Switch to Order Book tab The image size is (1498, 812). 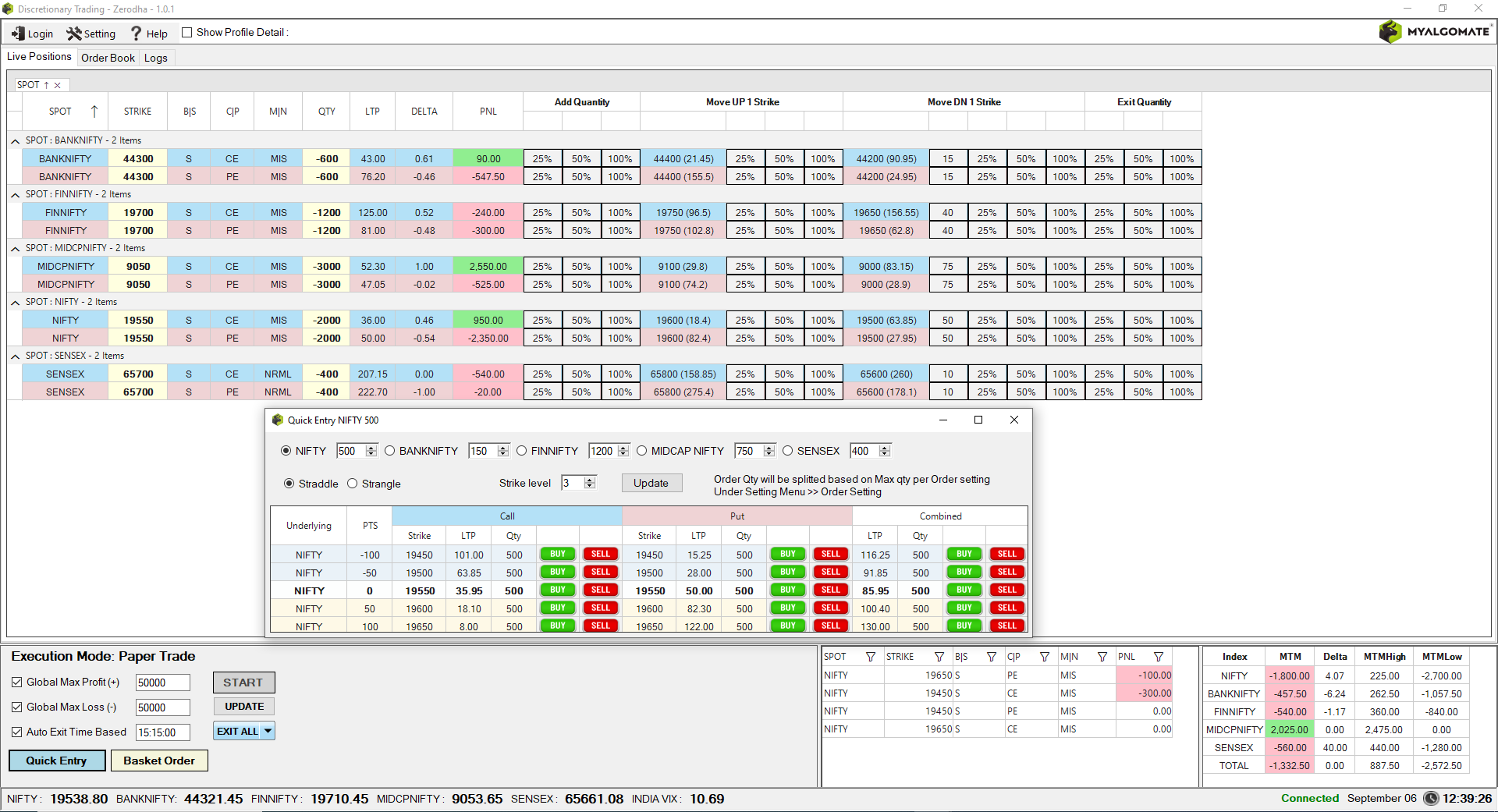click(x=108, y=58)
